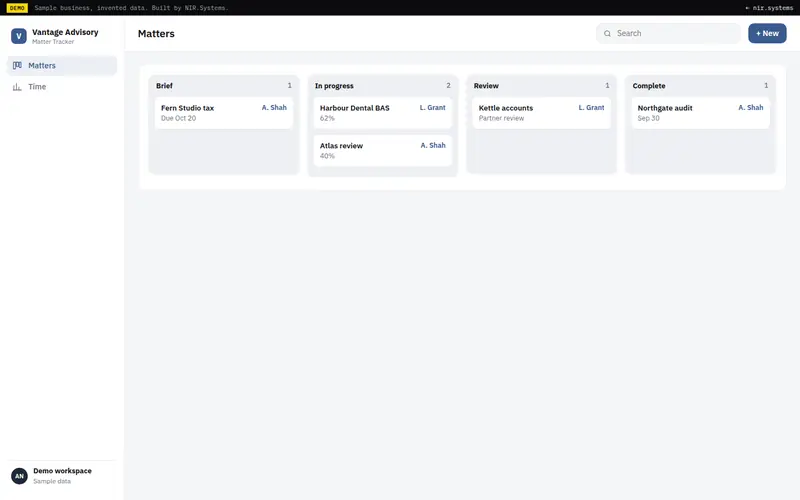Open the Atlas review card
Viewport: 800px width, 500px height.
point(383,151)
